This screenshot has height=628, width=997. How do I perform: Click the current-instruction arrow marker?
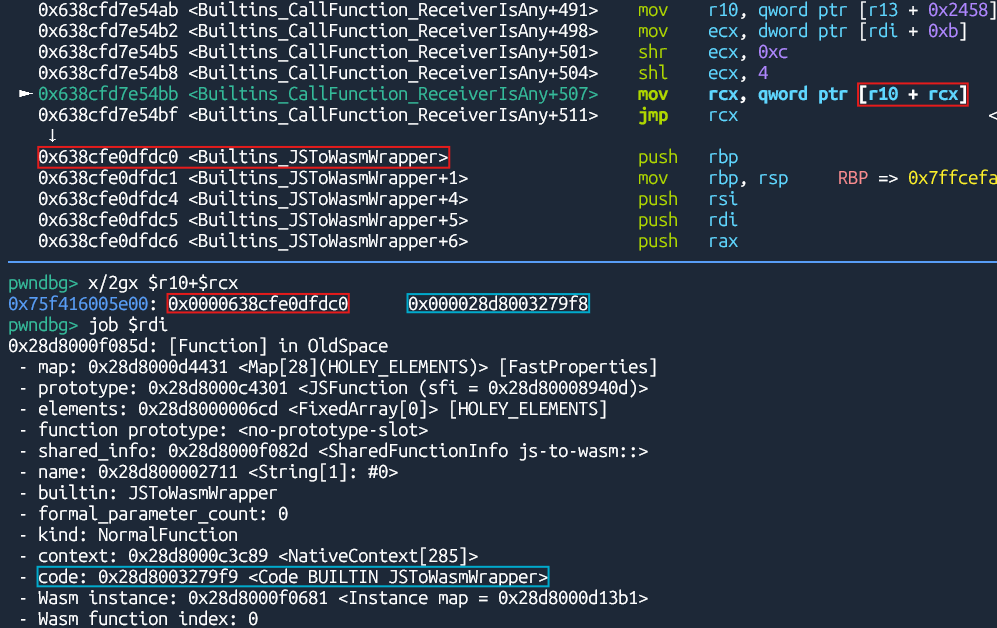[x=25, y=94]
